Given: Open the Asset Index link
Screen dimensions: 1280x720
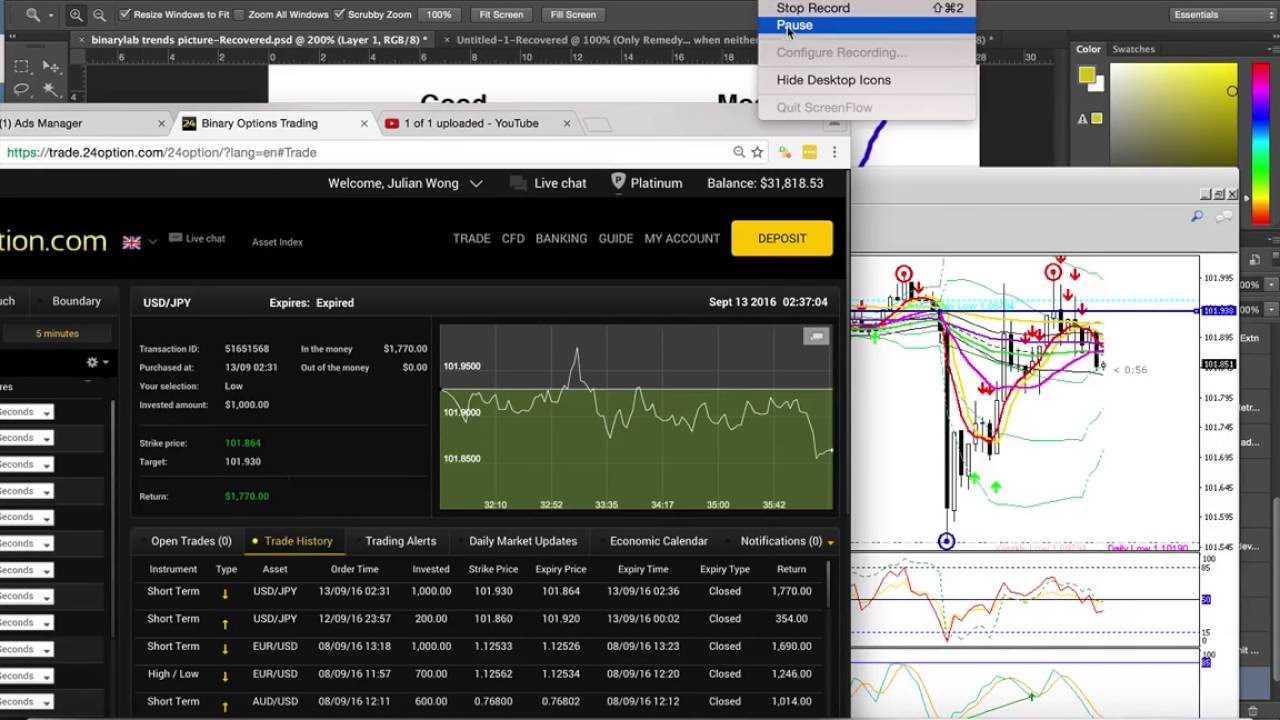Looking at the screenshot, I should coord(277,242).
